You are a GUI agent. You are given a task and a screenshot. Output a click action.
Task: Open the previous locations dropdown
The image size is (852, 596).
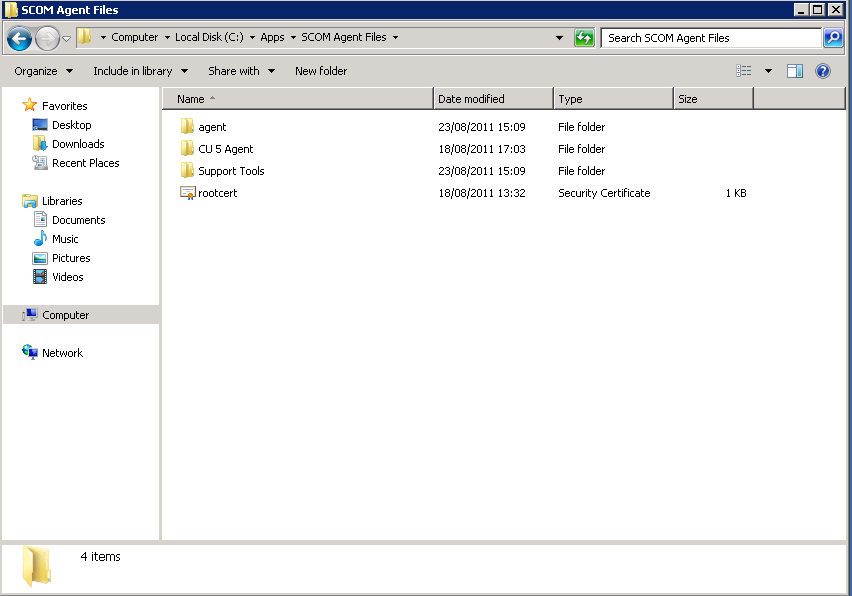(559, 38)
